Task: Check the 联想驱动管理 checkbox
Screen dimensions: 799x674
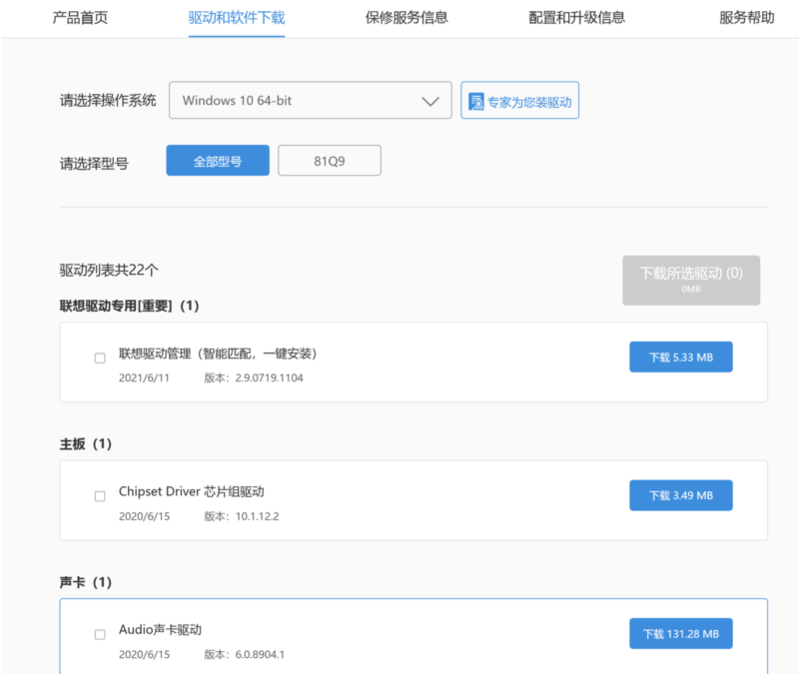Action: click(100, 357)
